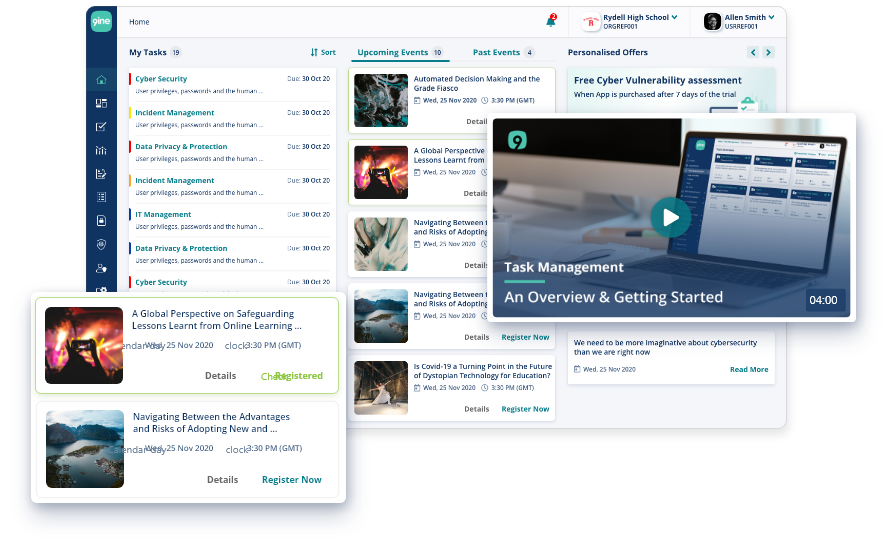
Task: Click Register Now for the Covid-19 event
Action: click(x=525, y=409)
